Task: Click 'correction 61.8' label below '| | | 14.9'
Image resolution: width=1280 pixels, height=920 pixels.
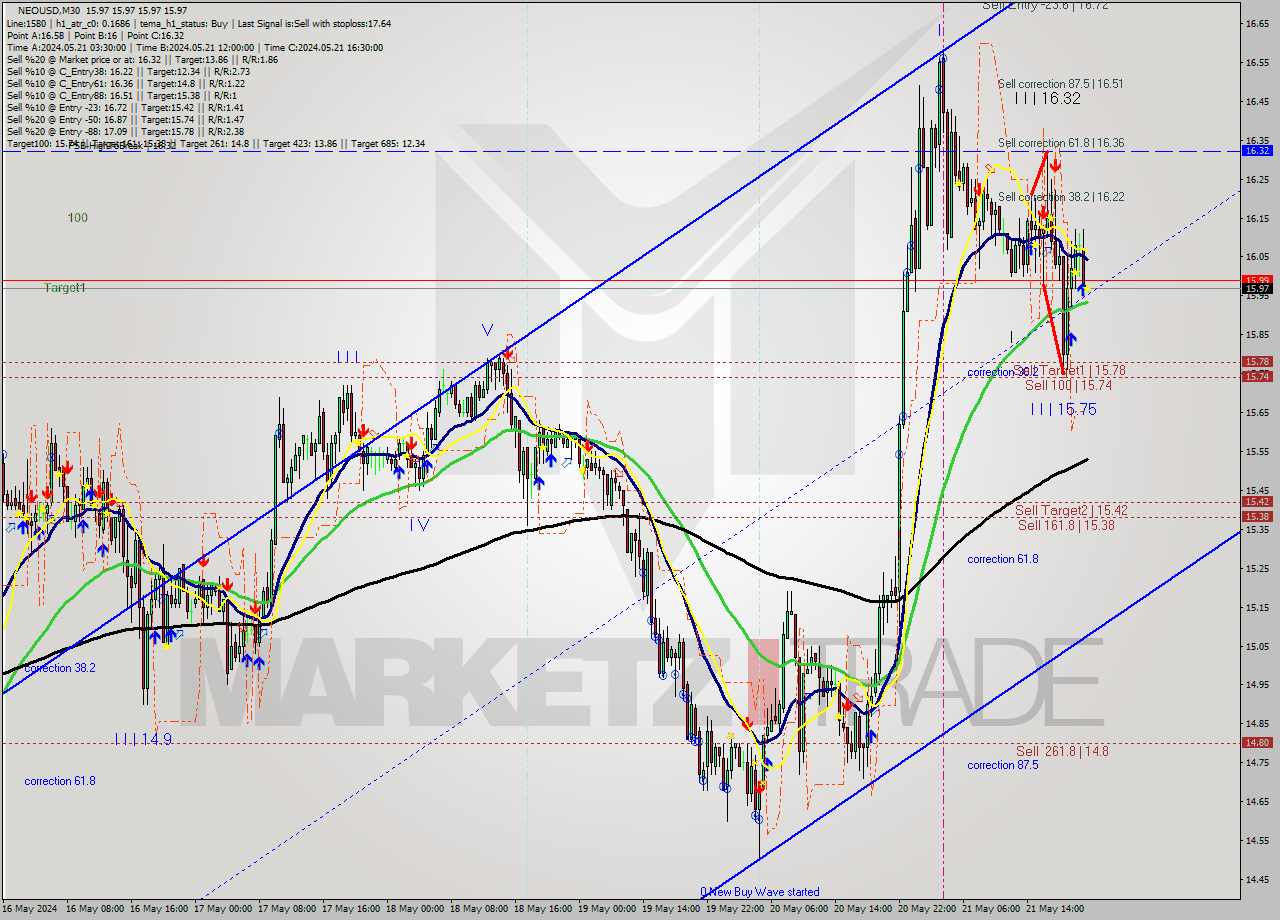Action: coord(60,781)
